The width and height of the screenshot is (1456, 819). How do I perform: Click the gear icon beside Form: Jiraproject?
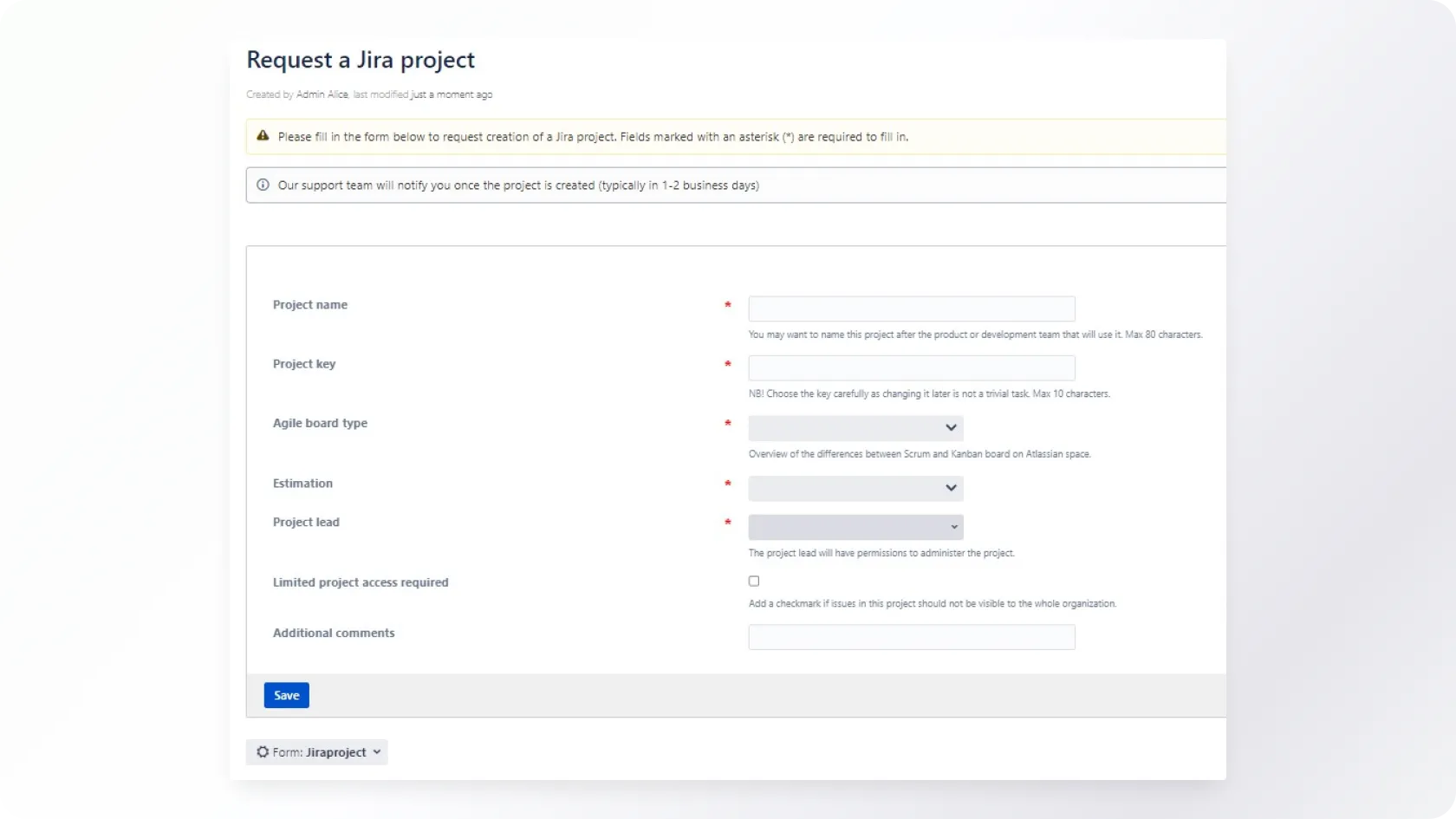click(262, 752)
